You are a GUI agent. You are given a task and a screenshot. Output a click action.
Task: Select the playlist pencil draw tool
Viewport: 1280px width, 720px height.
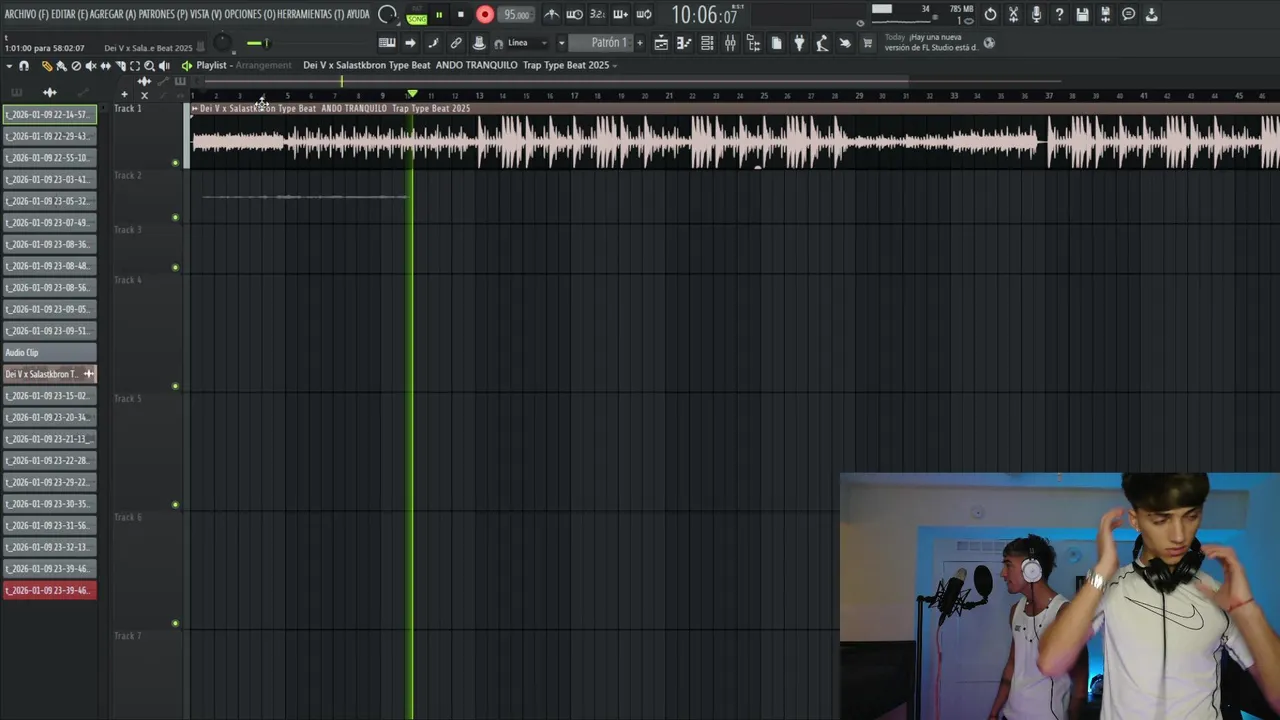coord(47,66)
